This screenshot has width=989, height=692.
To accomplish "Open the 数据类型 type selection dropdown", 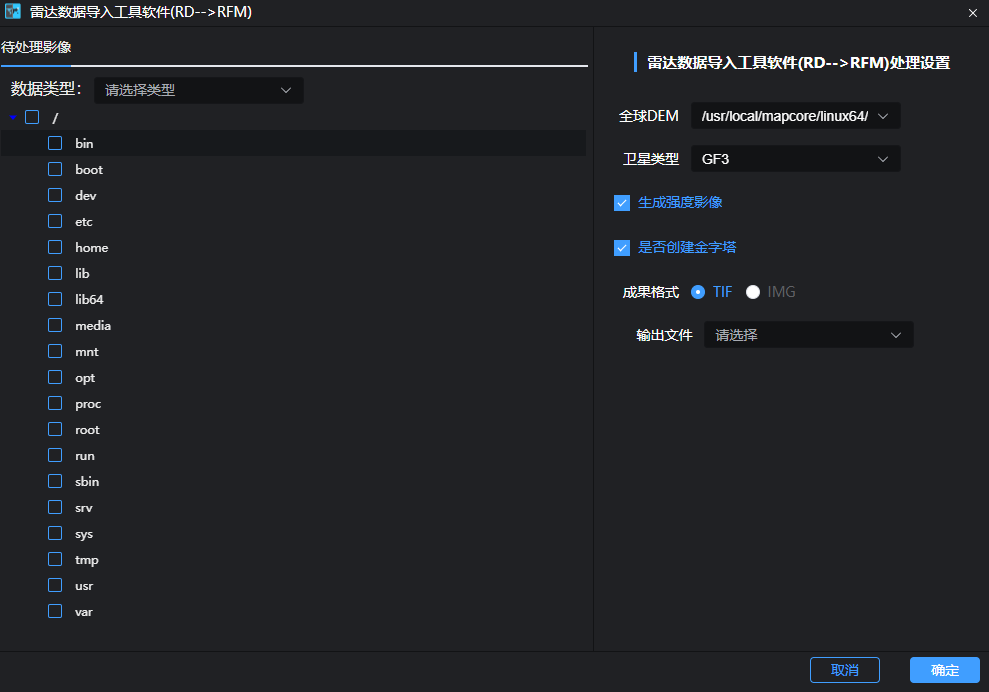I will point(198,90).
